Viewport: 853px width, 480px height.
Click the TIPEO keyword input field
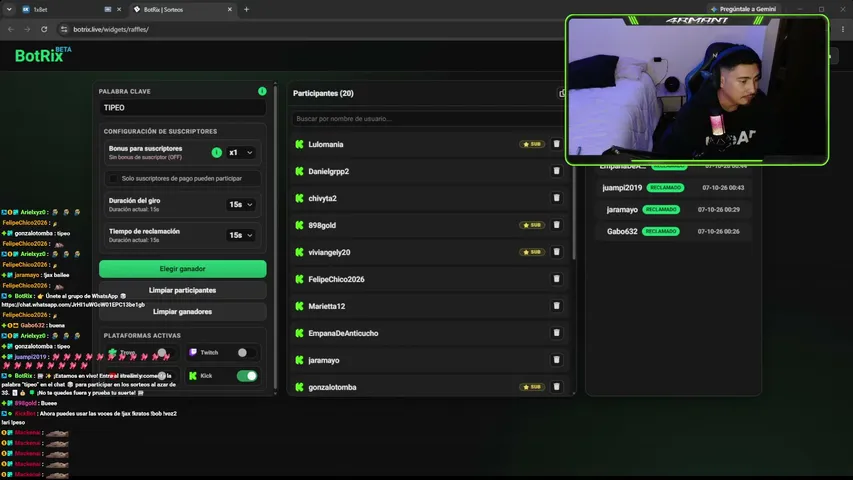point(183,108)
